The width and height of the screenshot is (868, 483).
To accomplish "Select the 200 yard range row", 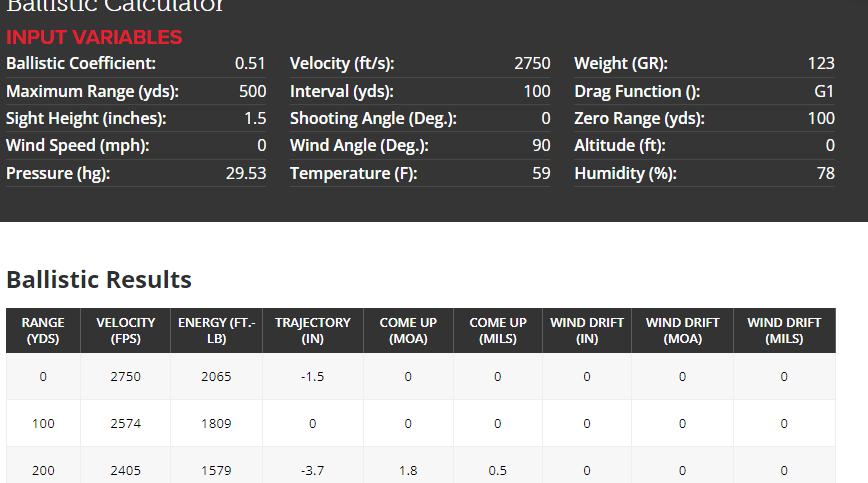I will 421,470.
